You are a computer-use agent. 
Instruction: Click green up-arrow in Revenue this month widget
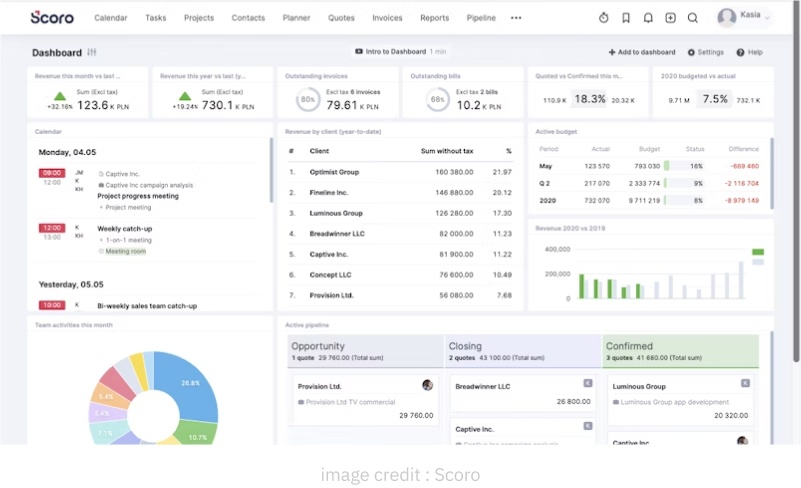point(60,96)
